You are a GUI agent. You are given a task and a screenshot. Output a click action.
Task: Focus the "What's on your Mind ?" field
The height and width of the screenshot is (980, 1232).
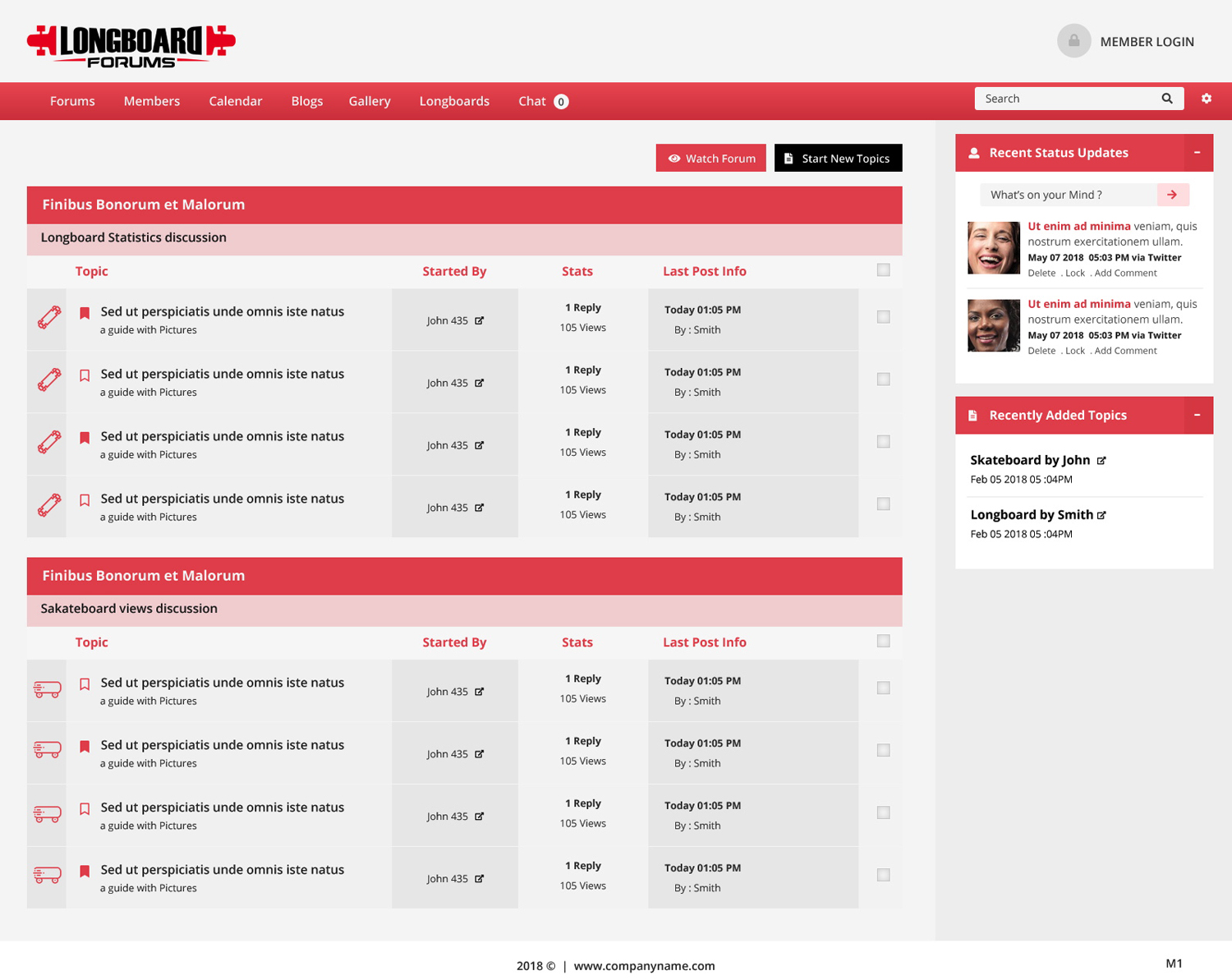1068,195
